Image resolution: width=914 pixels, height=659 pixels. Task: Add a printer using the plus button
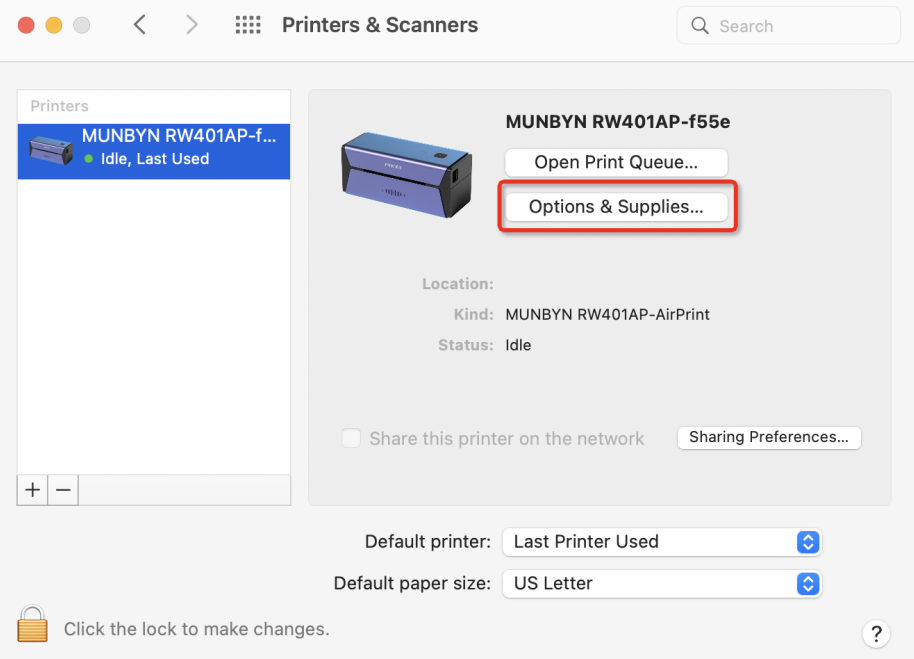click(x=32, y=490)
